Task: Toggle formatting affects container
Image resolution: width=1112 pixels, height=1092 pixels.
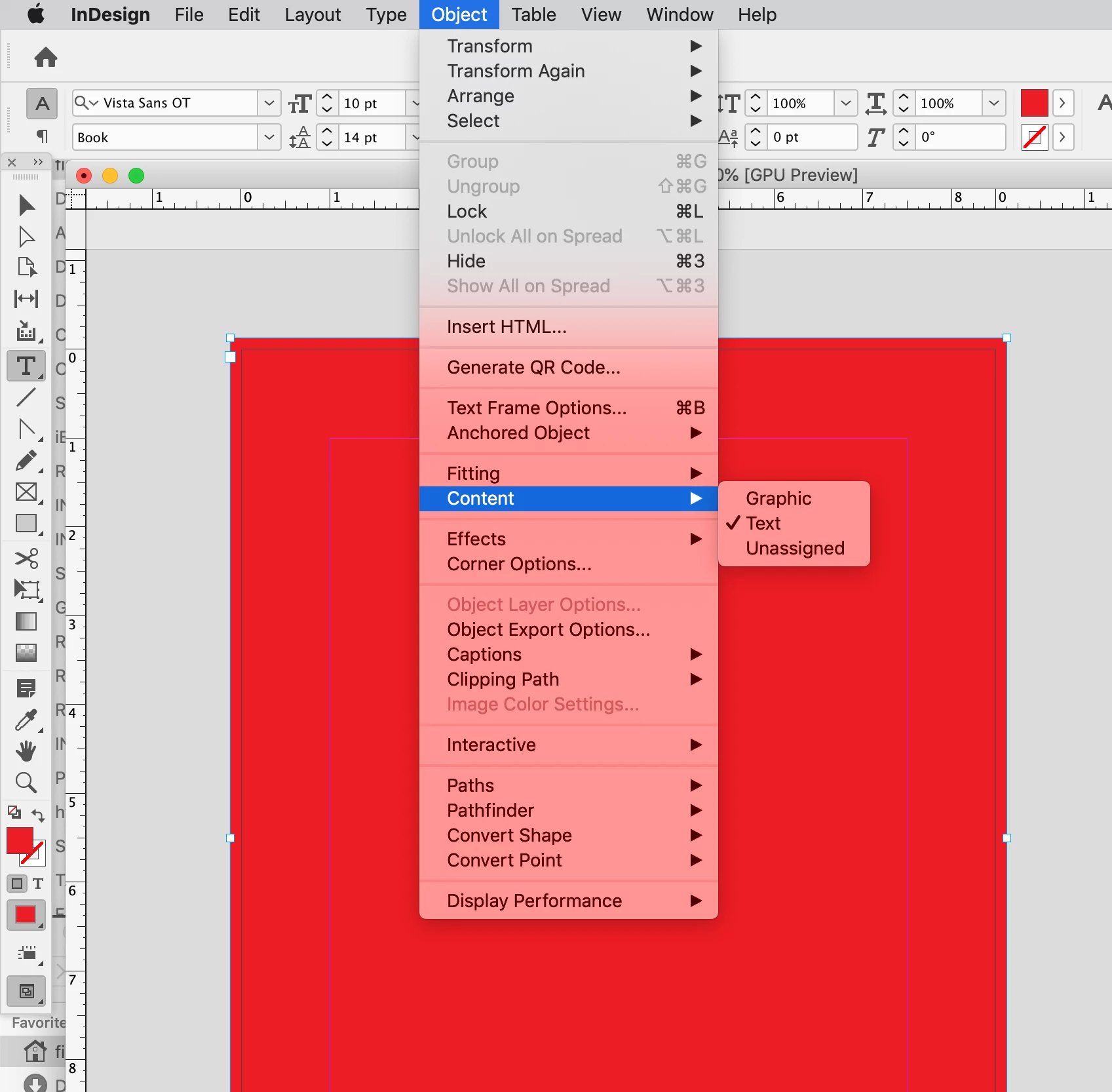Action: click(x=17, y=884)
